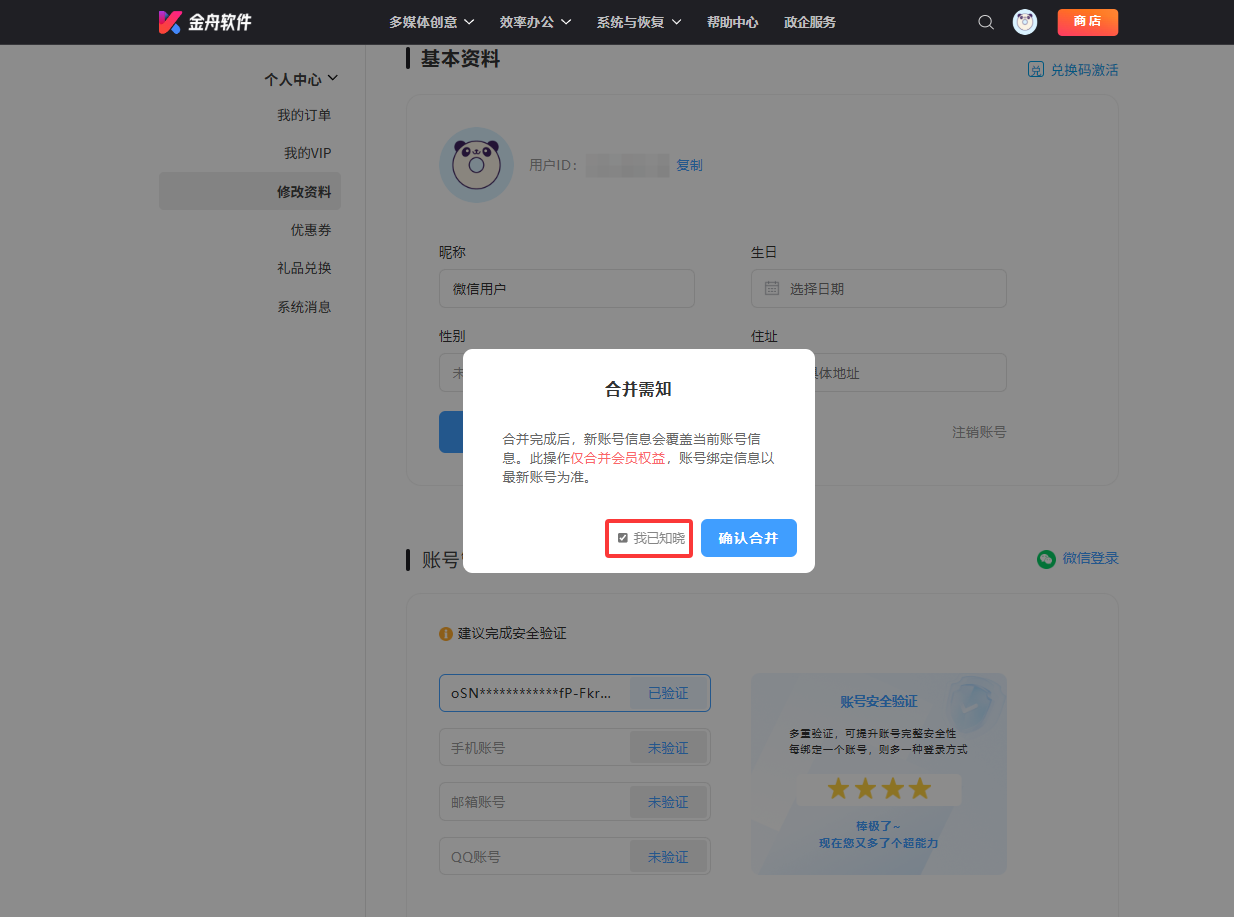Click the green WeChat login icon
This screenshot has width=1234, height=917.
tap(1046, 559)
